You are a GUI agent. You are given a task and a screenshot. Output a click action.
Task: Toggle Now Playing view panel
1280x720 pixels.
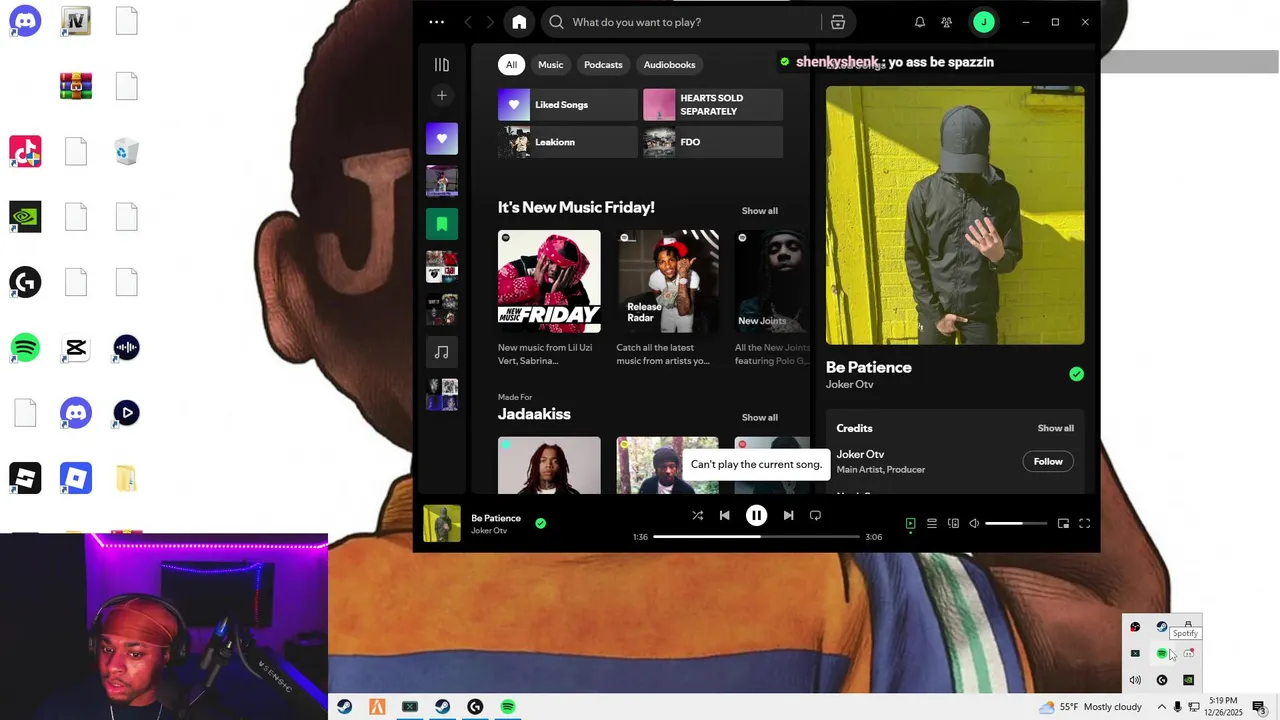coord(910,524)
